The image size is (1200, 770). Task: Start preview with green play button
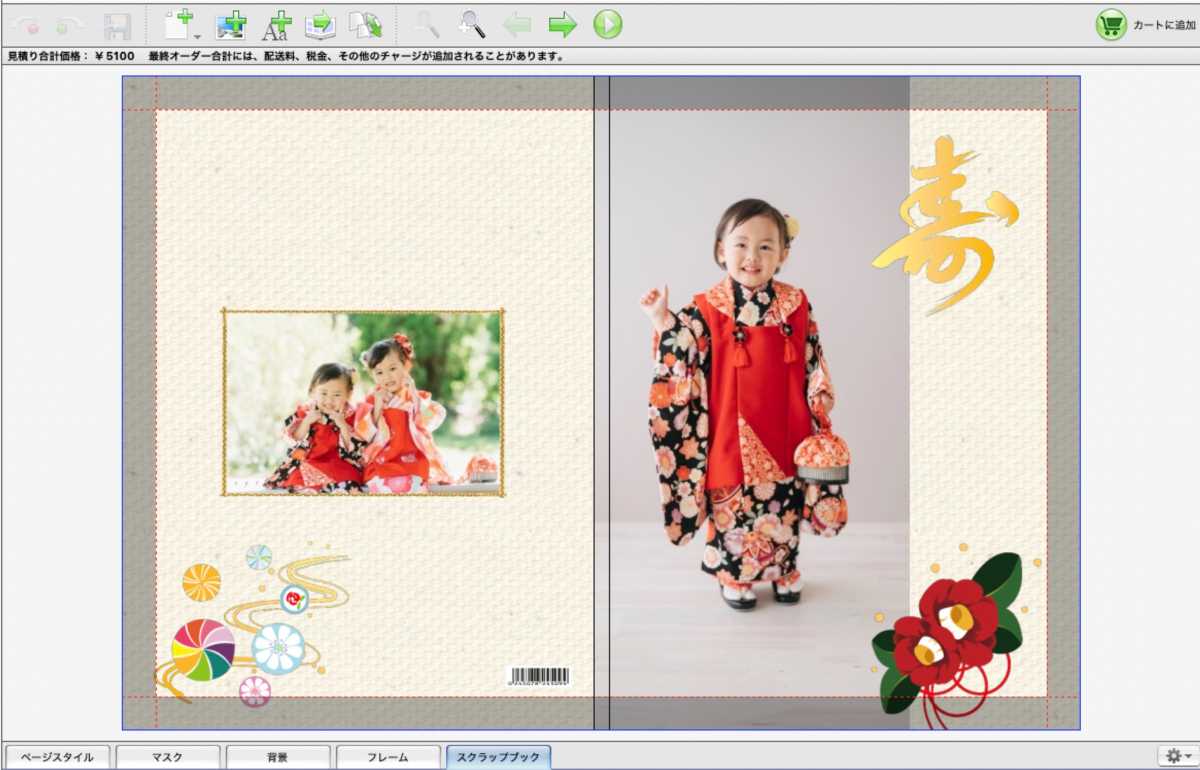607,25
